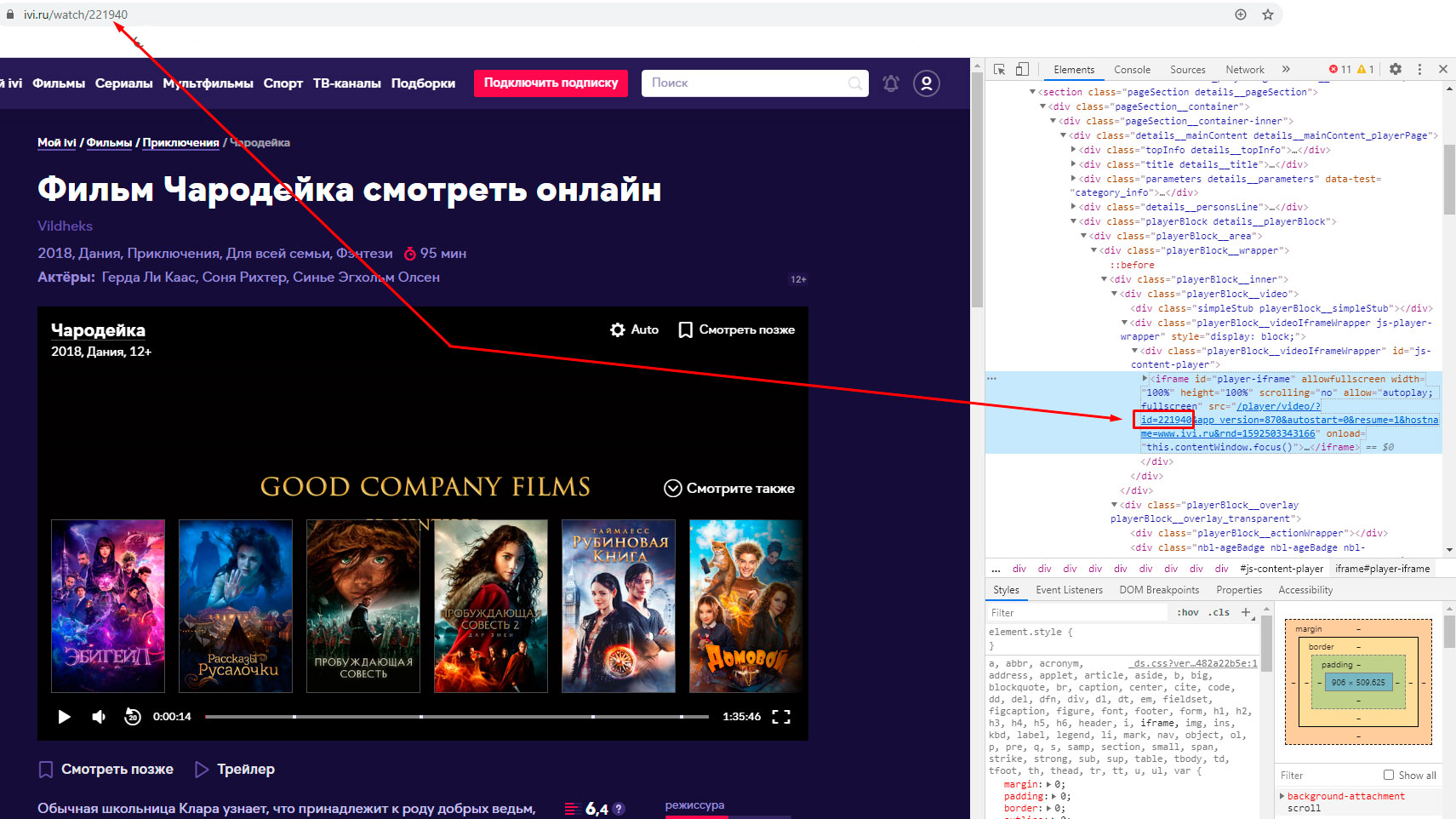Rewind 20 seconds with the circular arrow icon
This screenshot has width=1456, height=819.
[x=132, y=717]
